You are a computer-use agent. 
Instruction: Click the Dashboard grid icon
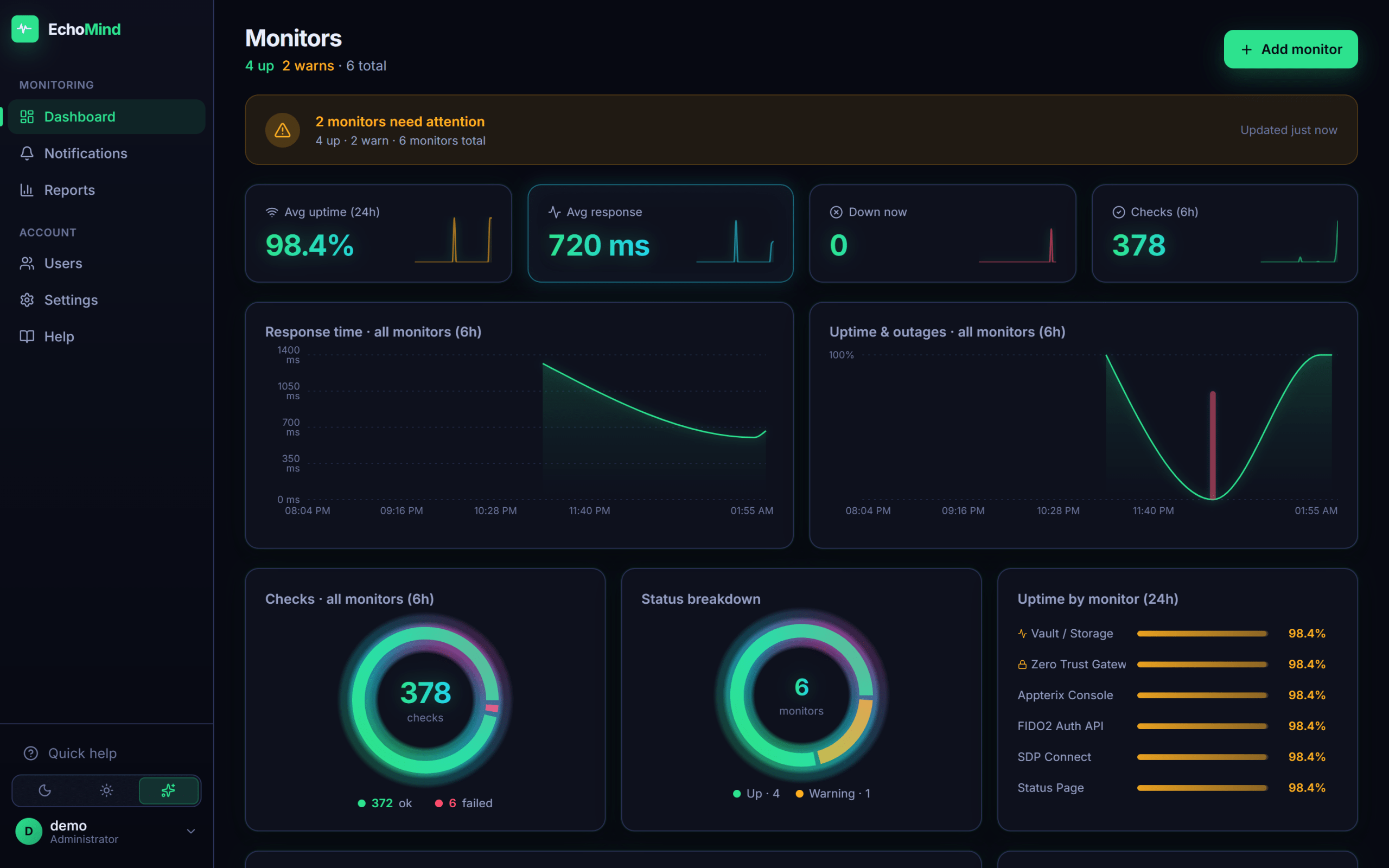coord(27,117)
